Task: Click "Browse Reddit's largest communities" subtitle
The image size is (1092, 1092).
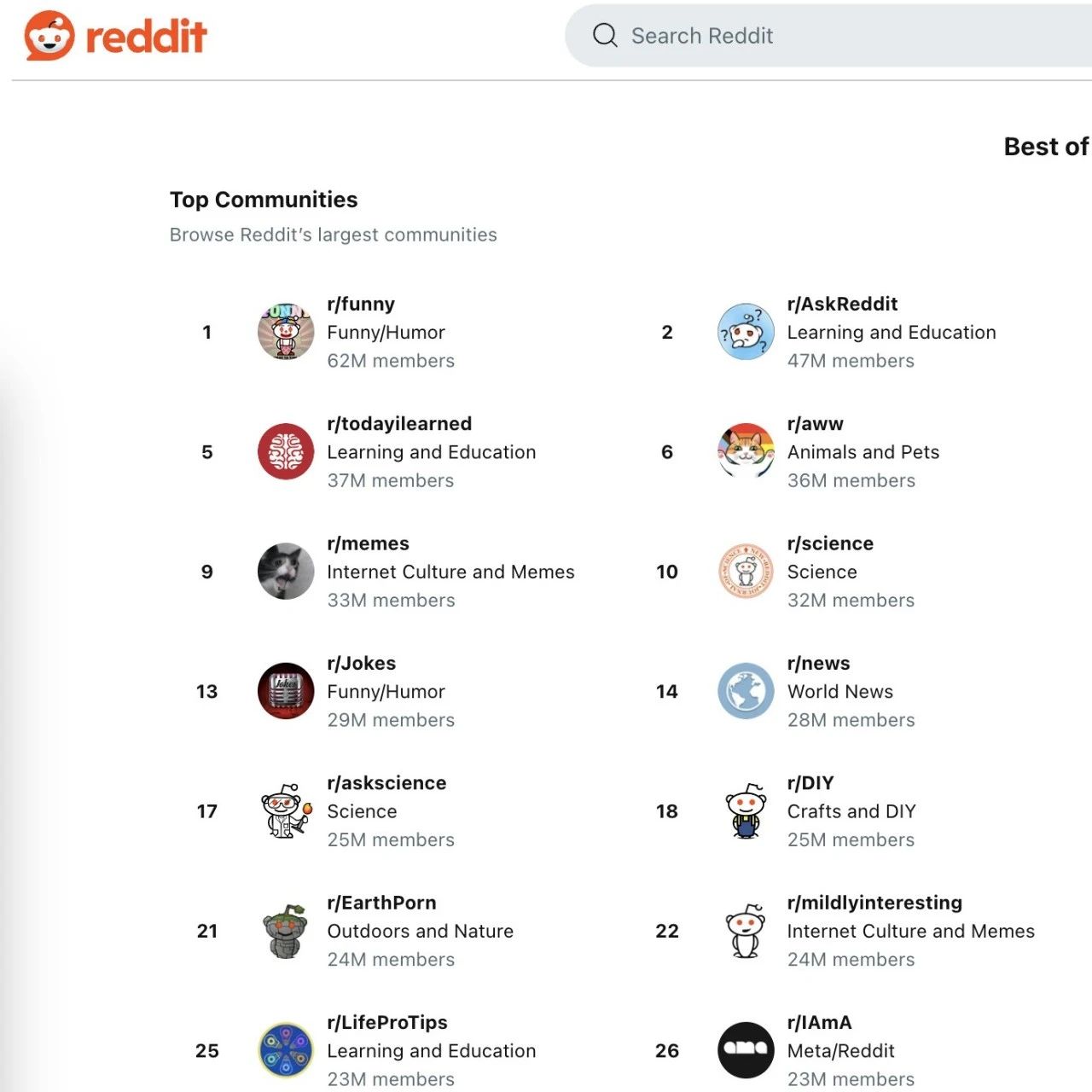Action: coord(334,235)
